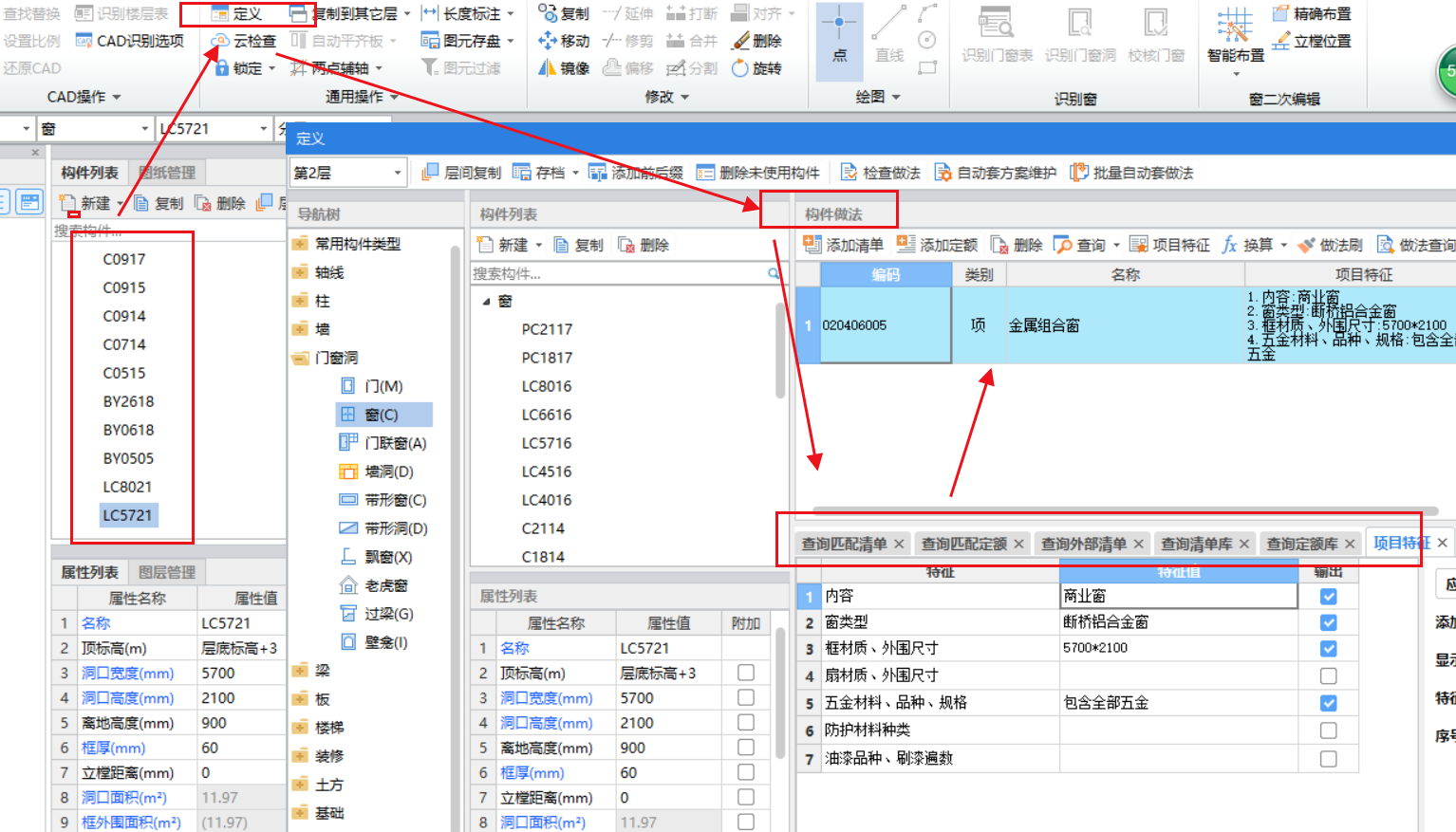Viewport: 1456px width, 832px height.
Task: Expand the 装修 folder in navigation tree
Action: [300, 756]
